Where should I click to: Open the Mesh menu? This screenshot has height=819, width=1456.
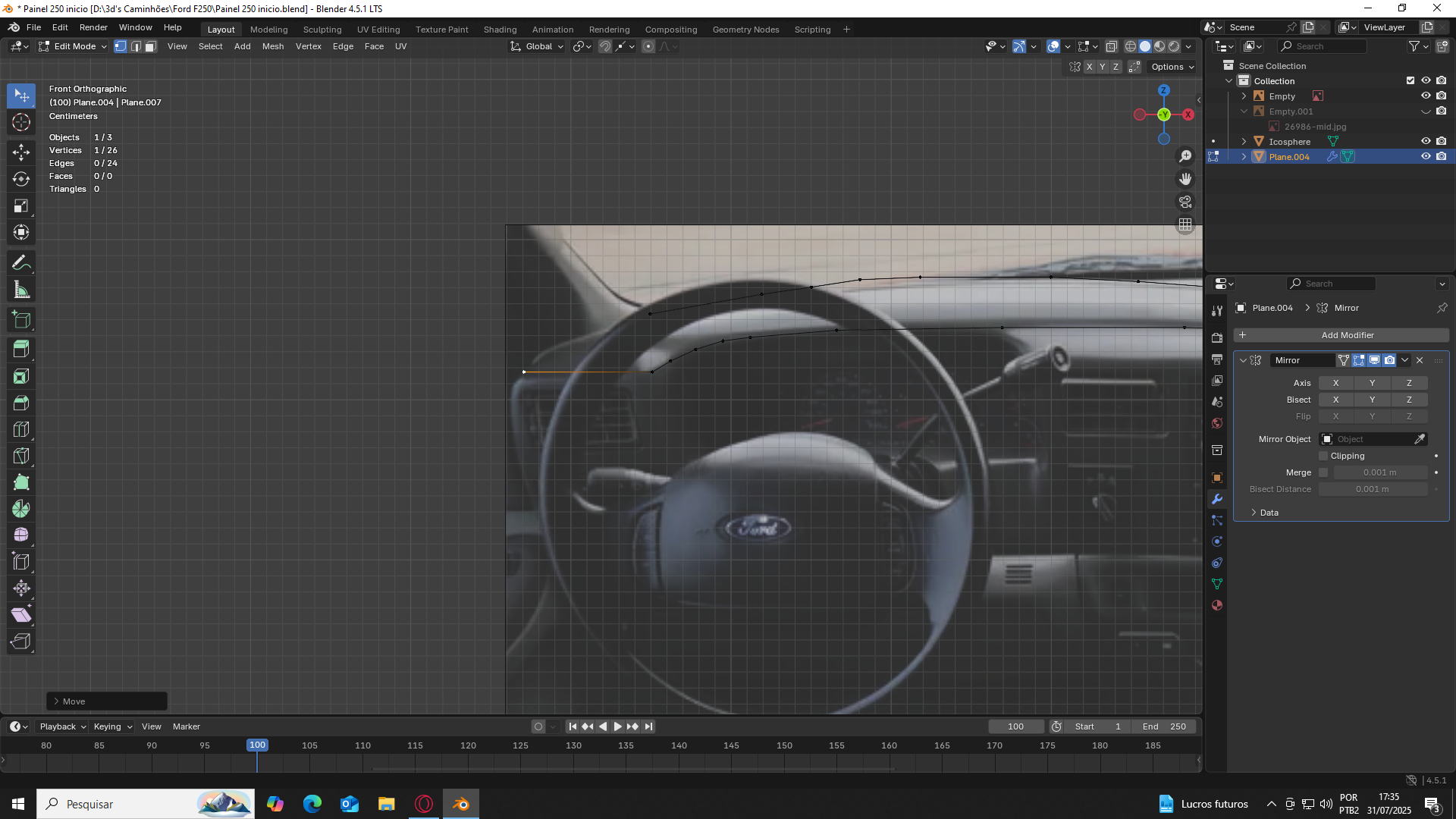tap(272, 46)
